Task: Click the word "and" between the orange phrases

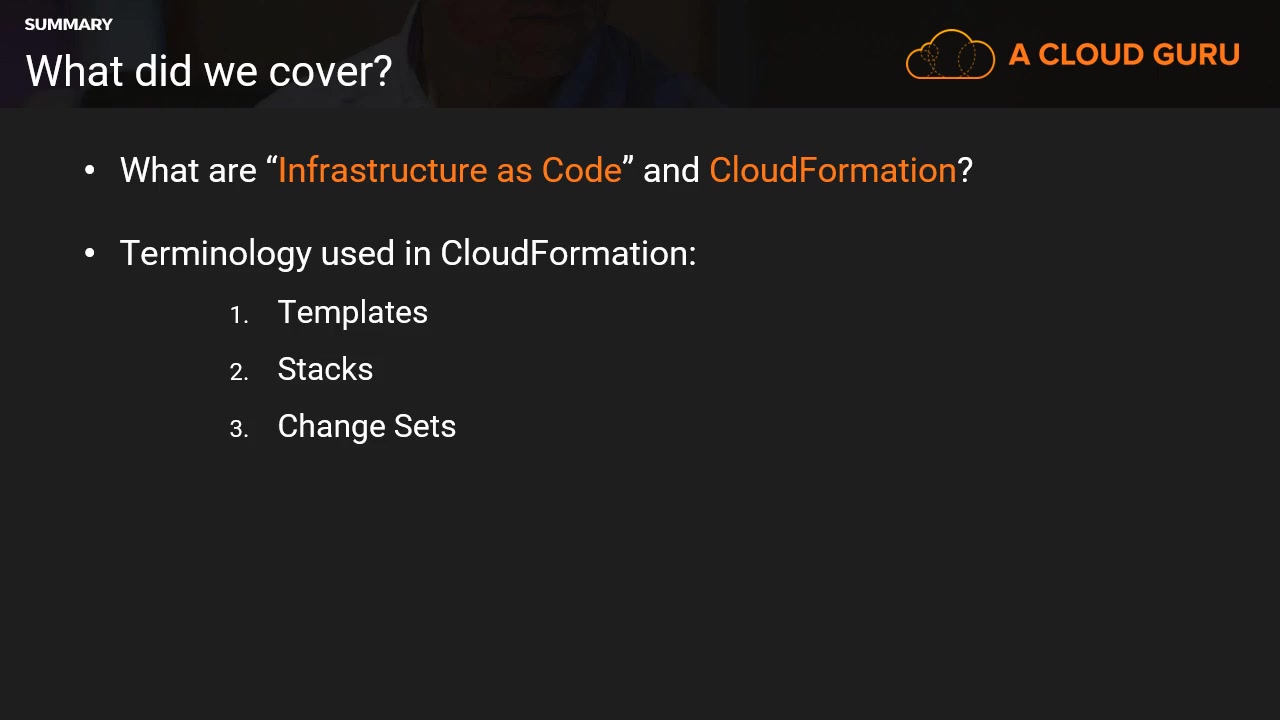Action: [x=671, y=170]
